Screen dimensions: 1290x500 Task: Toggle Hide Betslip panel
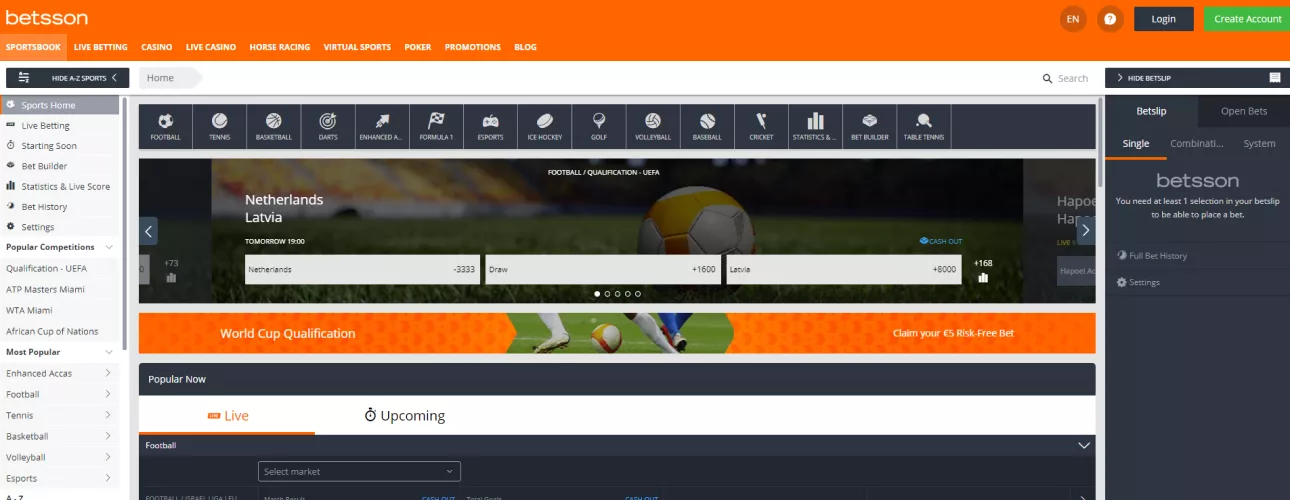[1197, 77]
